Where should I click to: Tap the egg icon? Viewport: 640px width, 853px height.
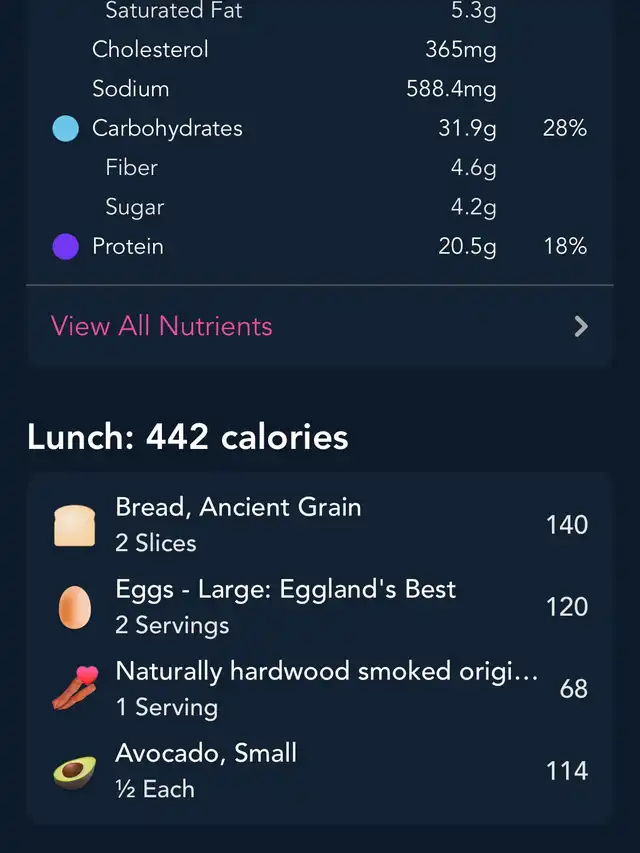(x=75, y=607)
